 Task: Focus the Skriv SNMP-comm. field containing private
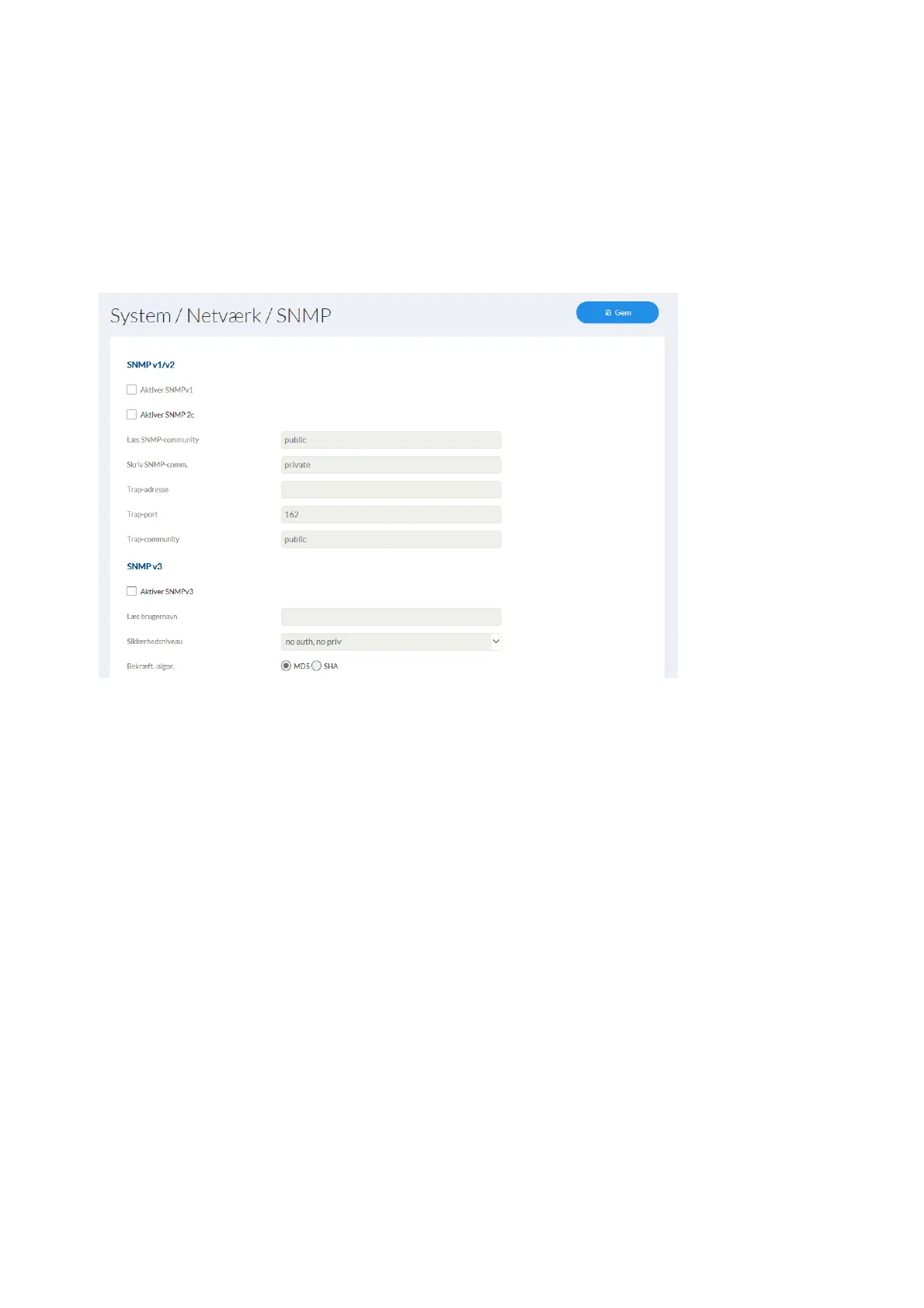click(x=391, y=464)
